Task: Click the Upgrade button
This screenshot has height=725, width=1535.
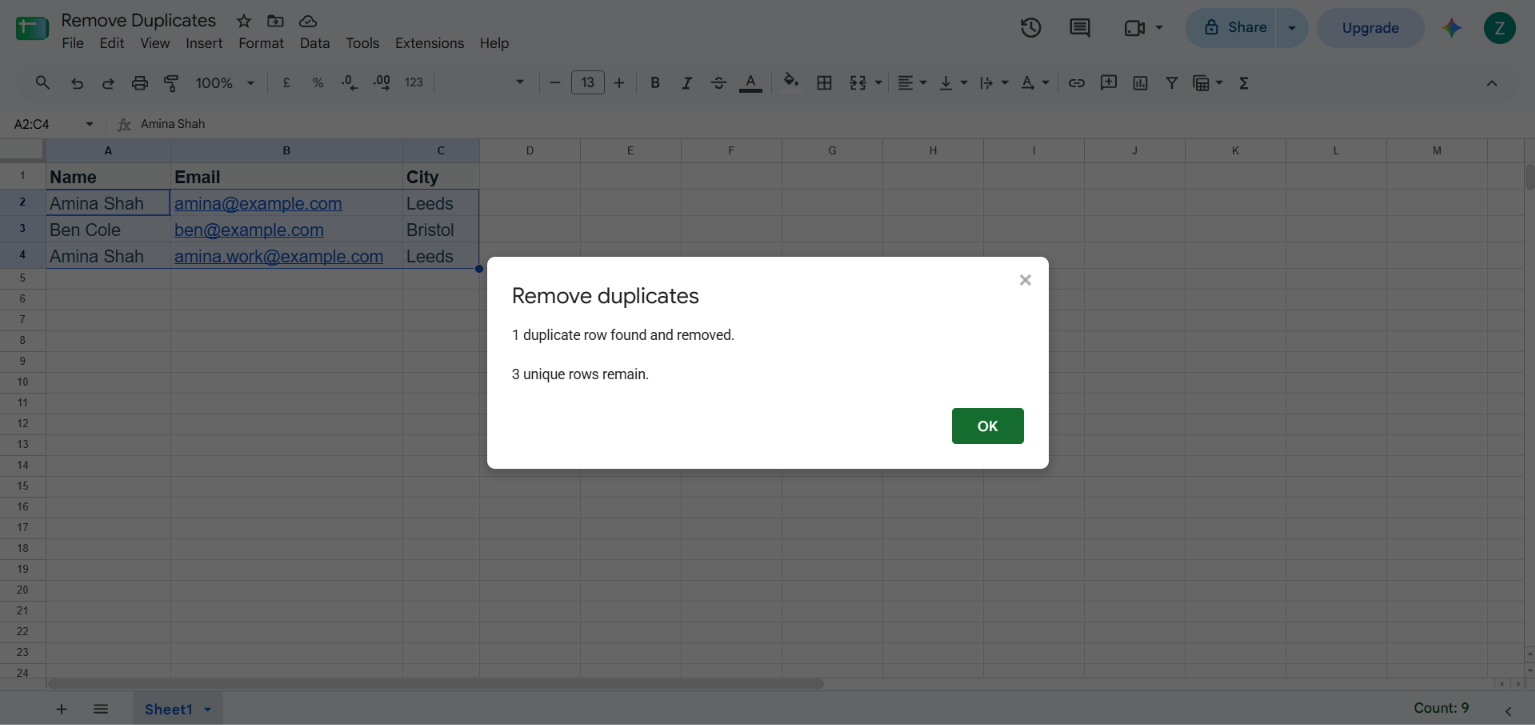Action: pyautogui.click(x=1370, y=28)
